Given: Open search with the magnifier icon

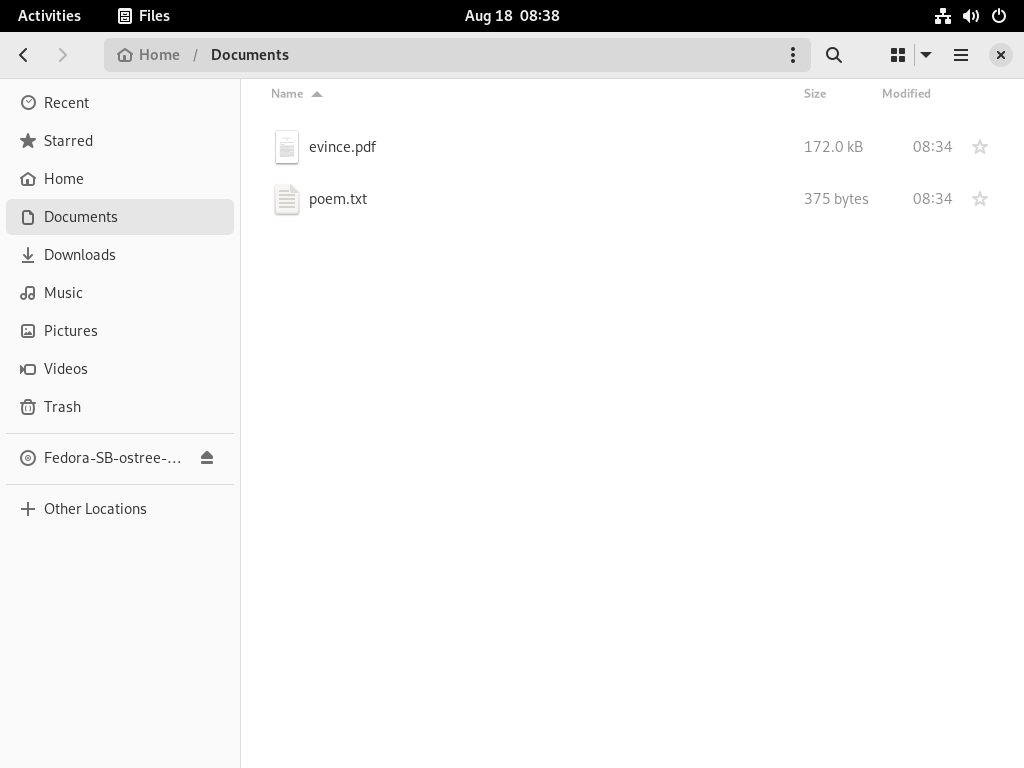Looking at the screenshot, I should (833, 55).
